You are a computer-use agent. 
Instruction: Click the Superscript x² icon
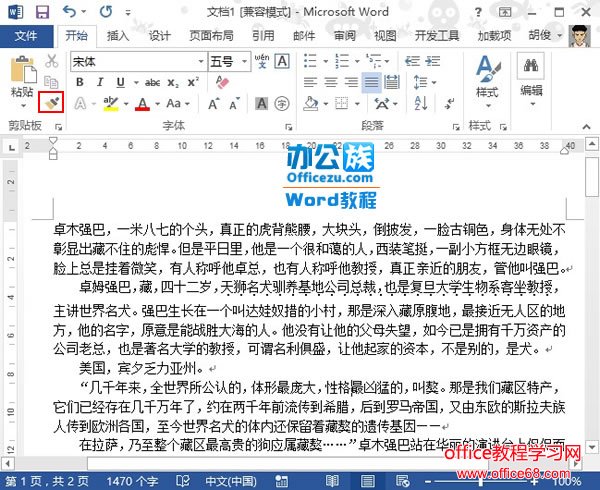coord(193,82)
